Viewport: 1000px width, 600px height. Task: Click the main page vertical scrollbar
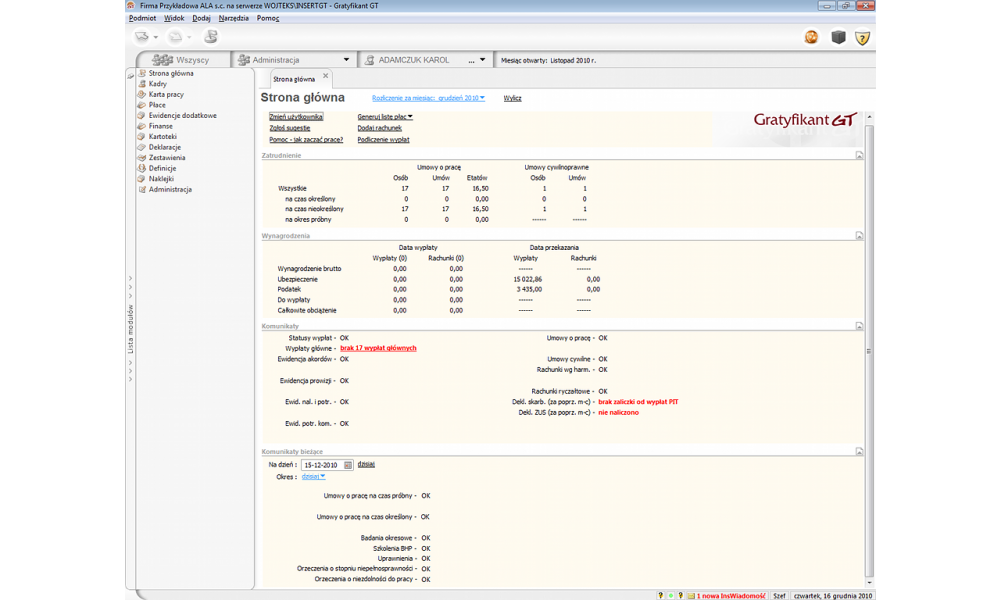coord(869,349)
